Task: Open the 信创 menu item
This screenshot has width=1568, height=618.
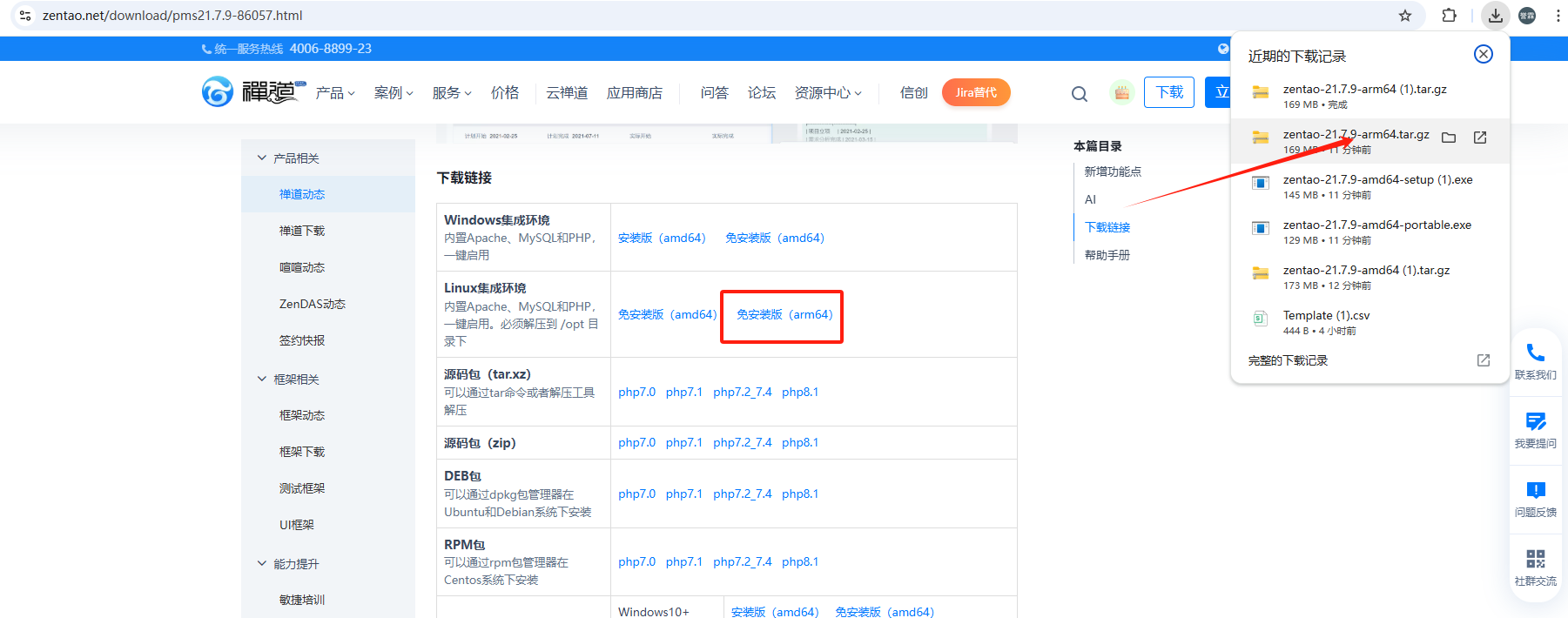Action: coord(914,93)
